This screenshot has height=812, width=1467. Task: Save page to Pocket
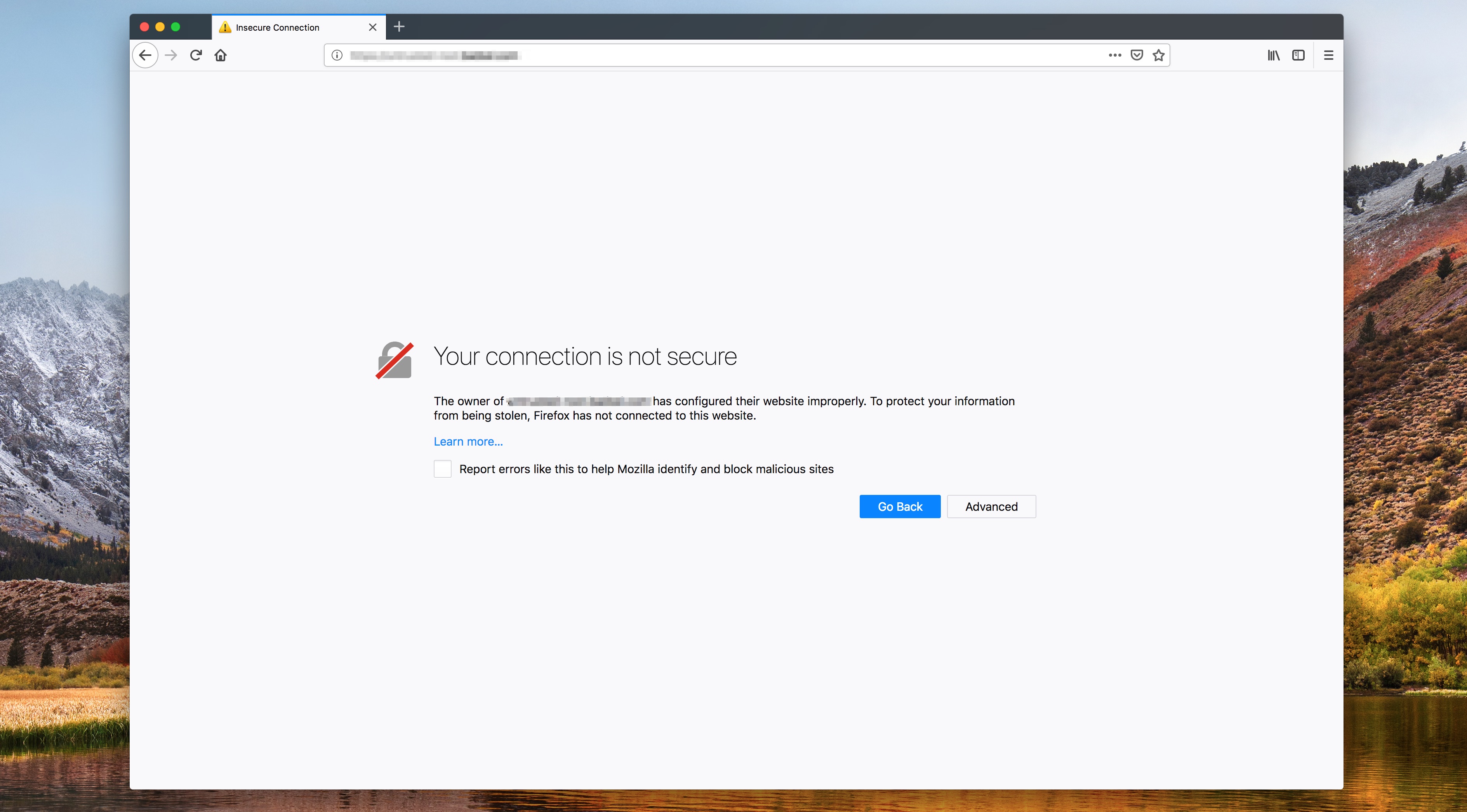click(1137, 55)
